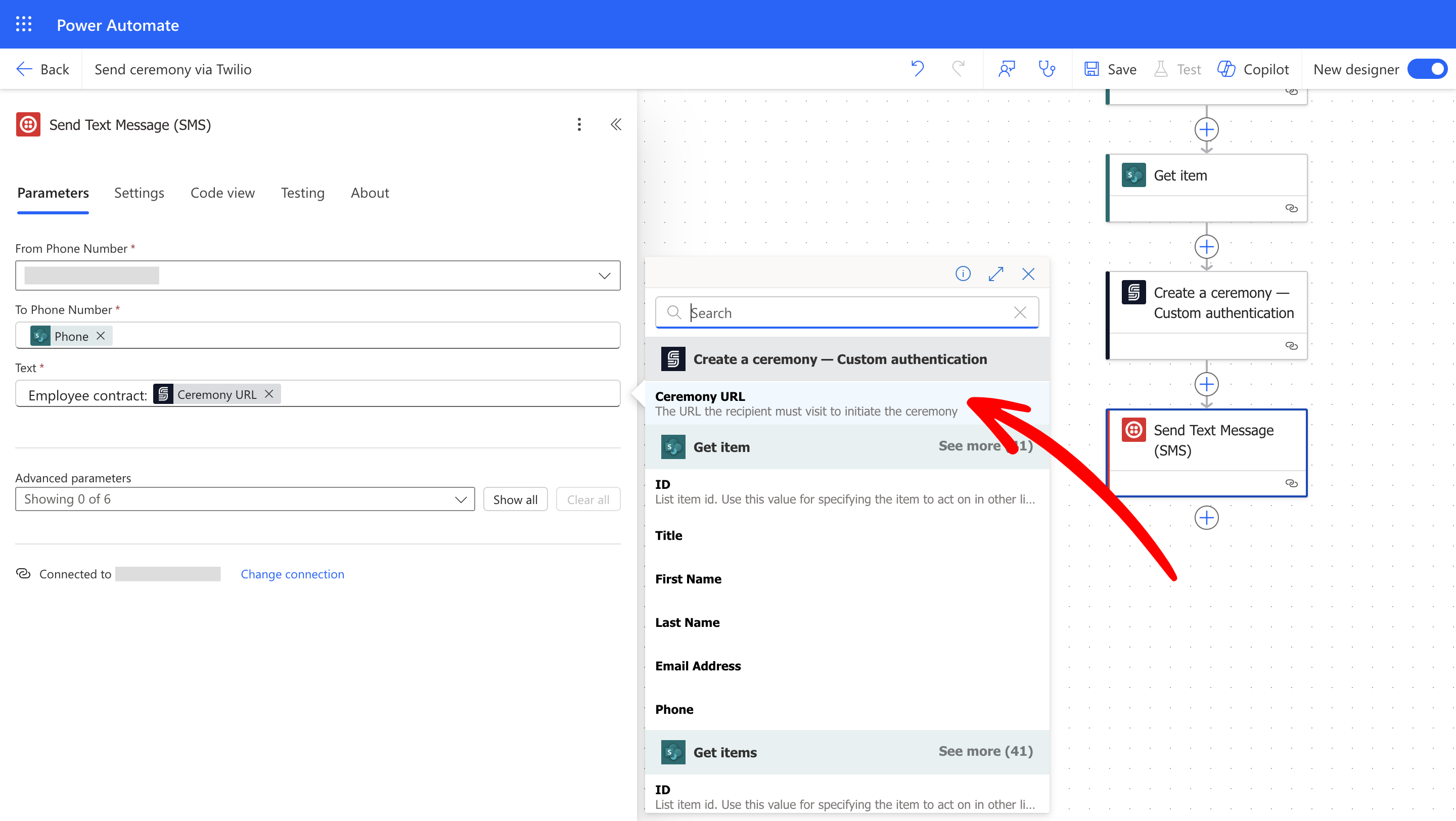Toggle the New designer switch
The image size is (1456, 821).
pyautogui.click(x=1428, y=69)
